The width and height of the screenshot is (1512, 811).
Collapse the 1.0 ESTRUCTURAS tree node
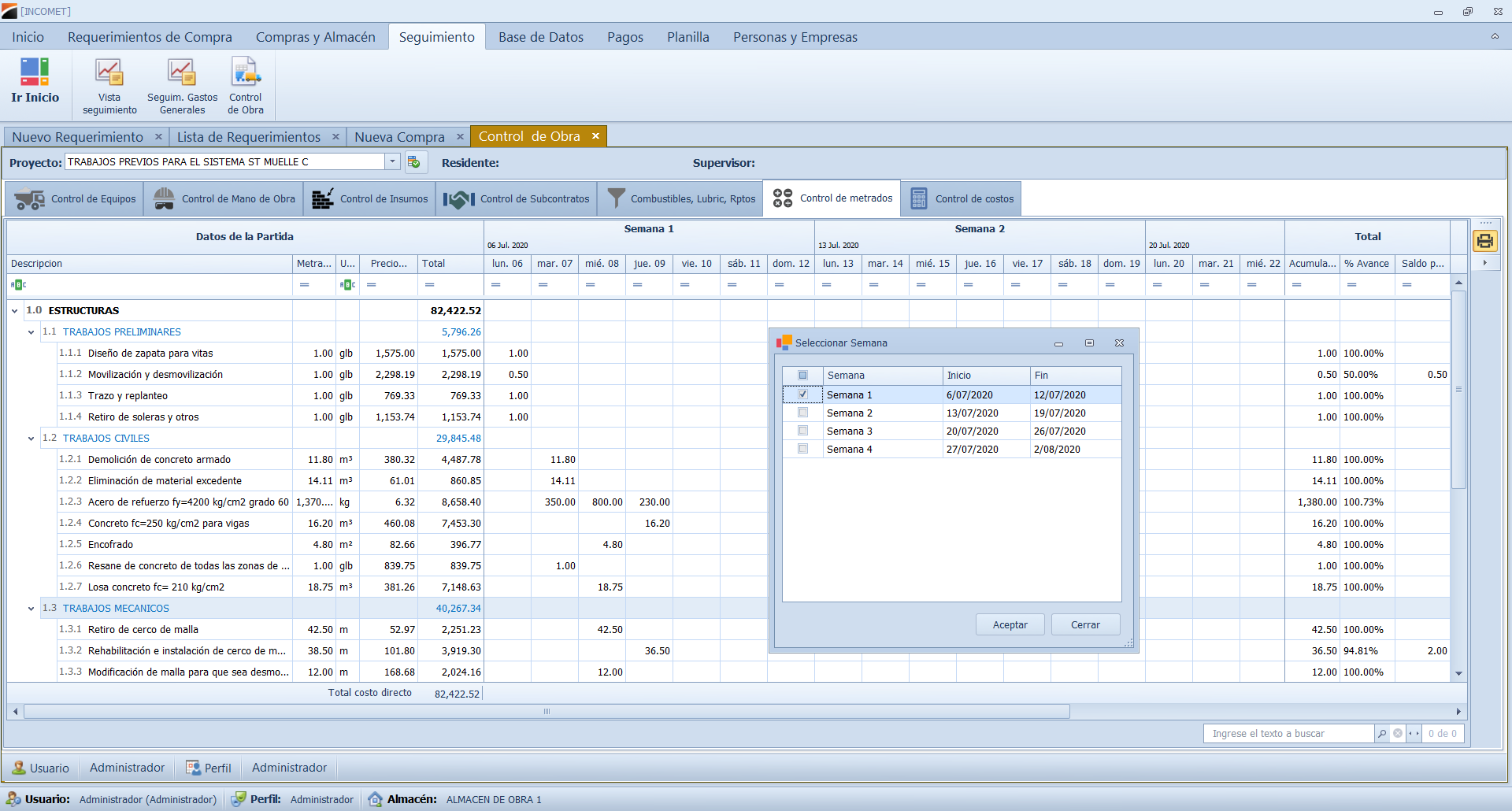click(x=15, y=311)
